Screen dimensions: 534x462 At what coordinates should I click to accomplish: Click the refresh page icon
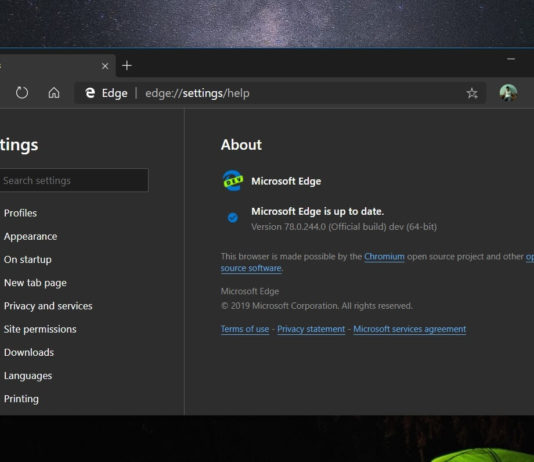click(22, 93)
